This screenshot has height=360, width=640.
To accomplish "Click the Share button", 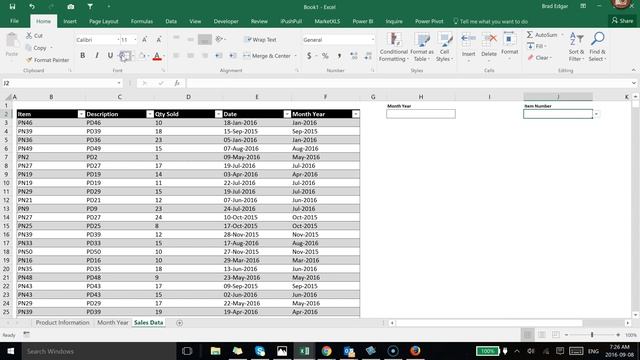I will 622,21.
